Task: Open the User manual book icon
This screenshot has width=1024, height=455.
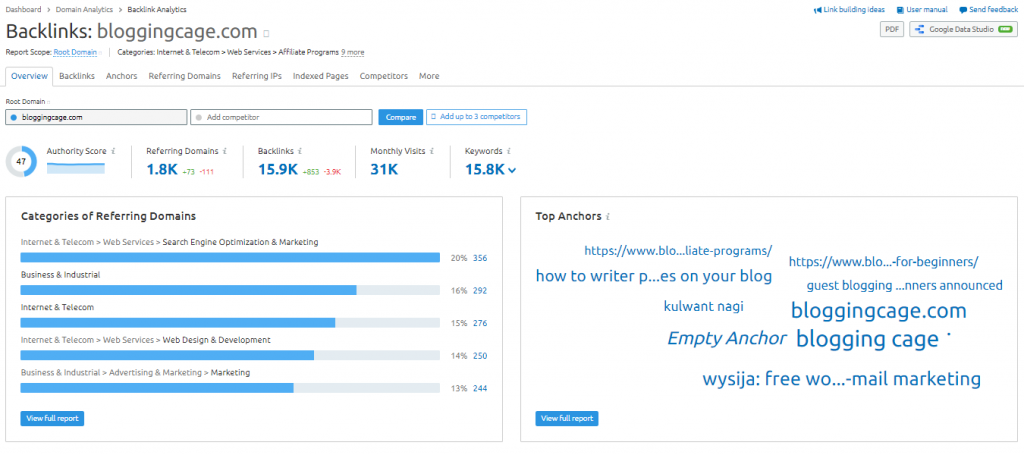Action: (x=900, y=10)
